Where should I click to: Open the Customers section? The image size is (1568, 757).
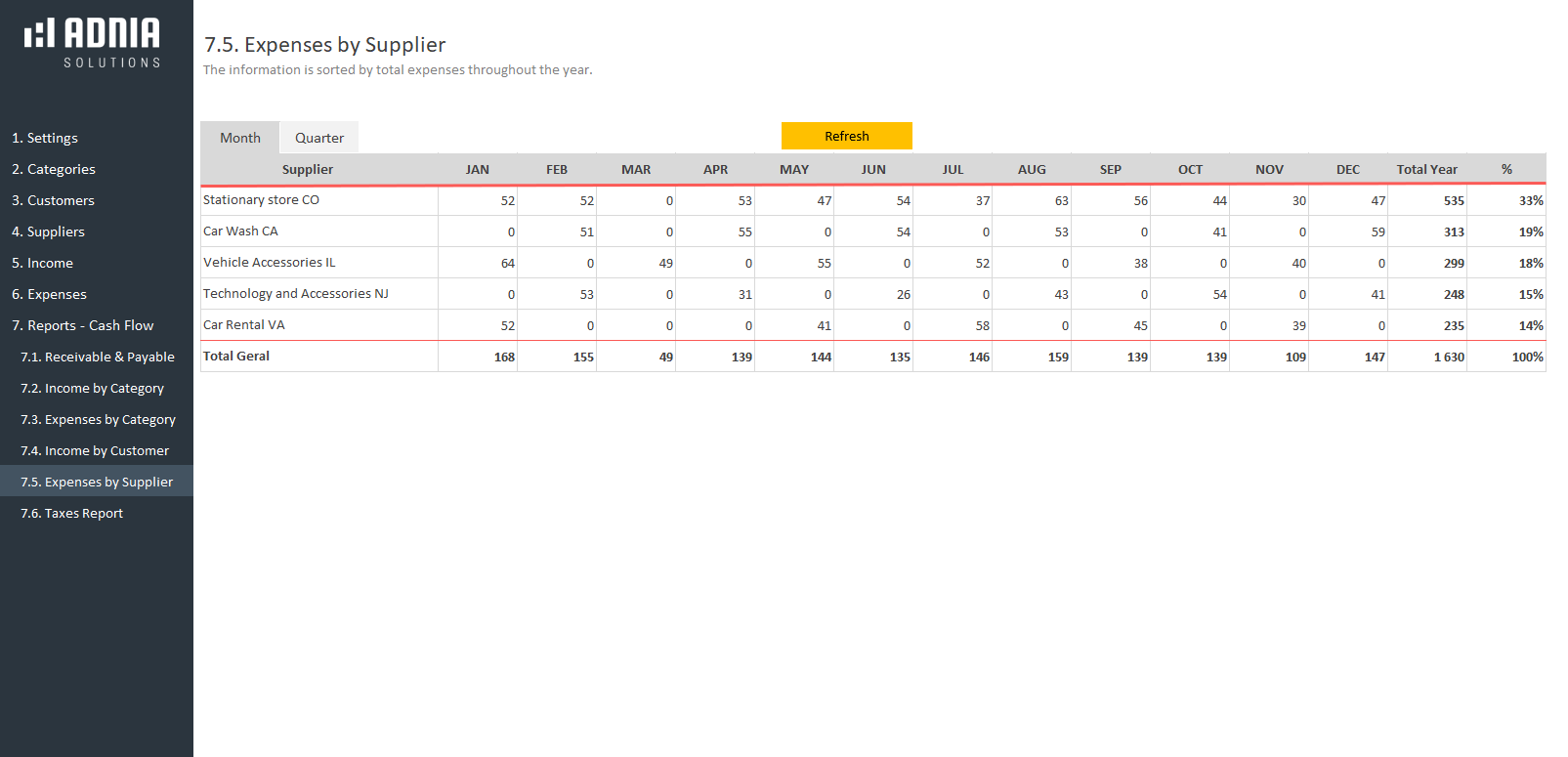tap(53, 200)
